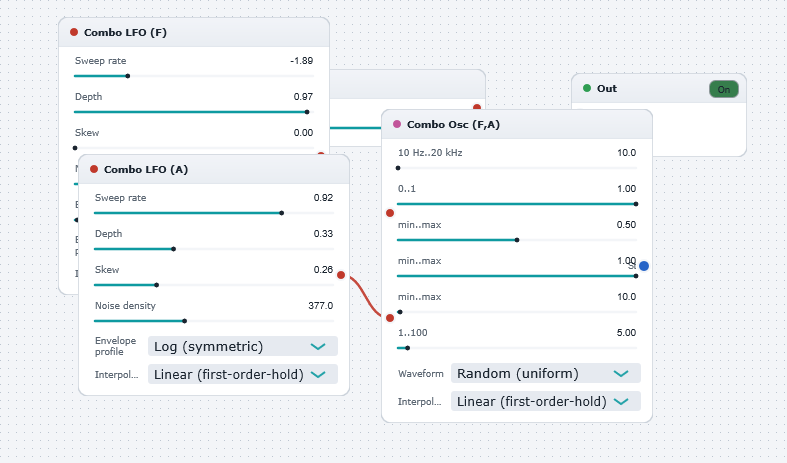This screenshot has width=787, height=463.
Task: Click the Depth slider in Combo LFO (F)
Action: [x=194, y=112]
